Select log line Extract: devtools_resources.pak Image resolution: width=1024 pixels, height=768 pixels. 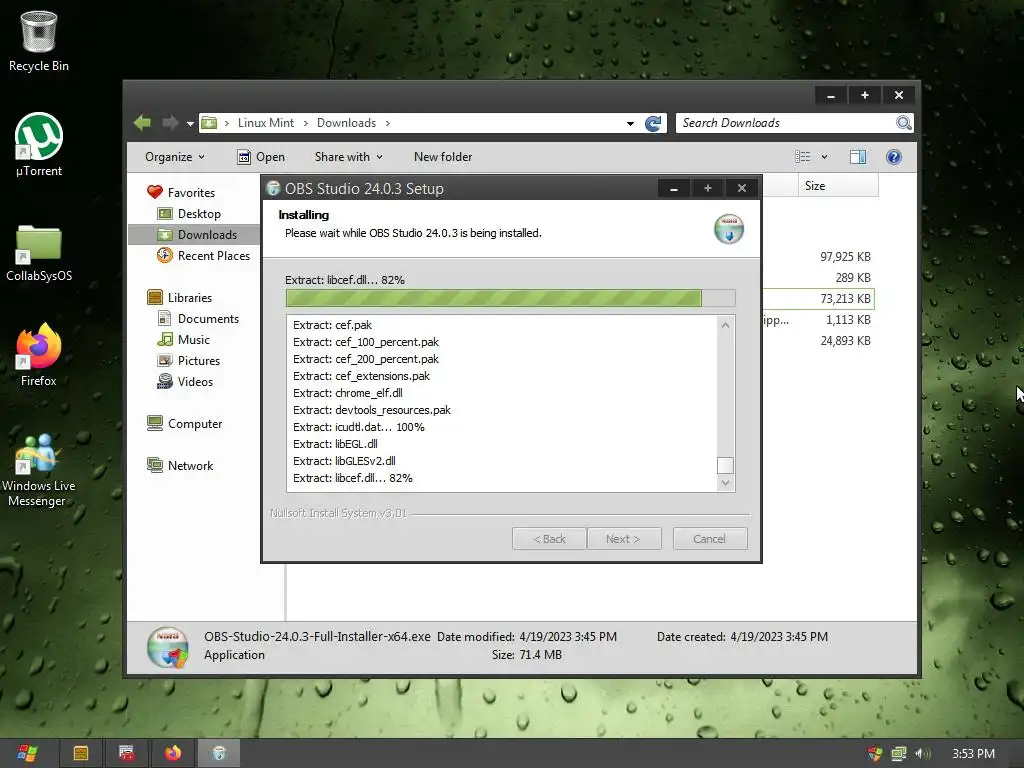[372, 409]
